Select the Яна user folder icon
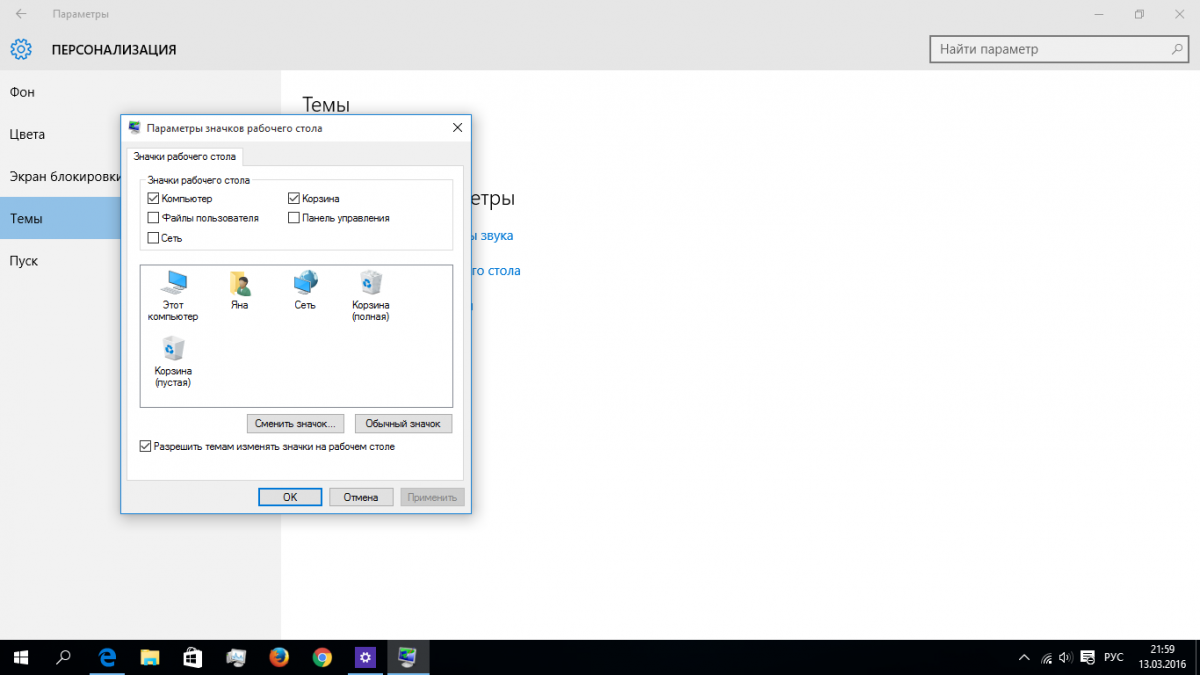 point(239,290)
